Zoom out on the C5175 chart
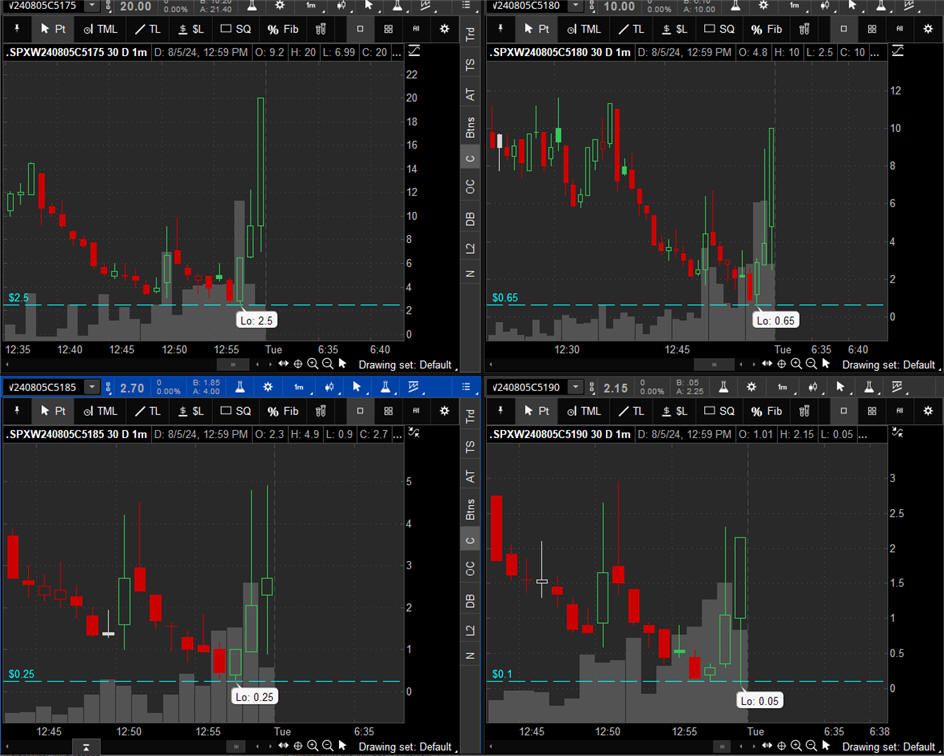 [x=328, y=364]
